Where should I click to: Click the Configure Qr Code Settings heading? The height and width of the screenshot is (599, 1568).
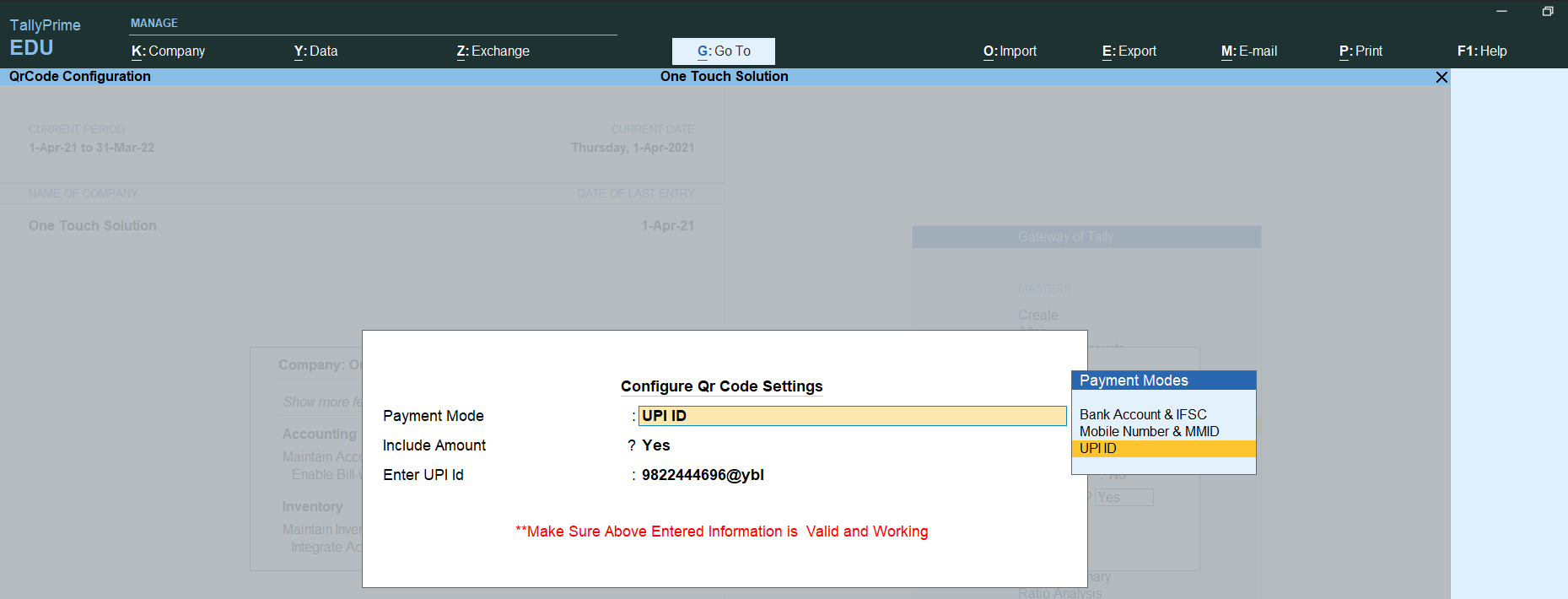[x=721, y=386]
